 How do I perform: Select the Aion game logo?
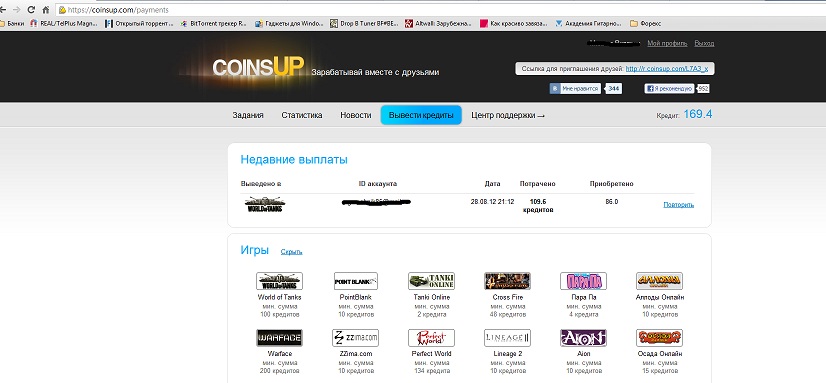(x=583, y=338)
